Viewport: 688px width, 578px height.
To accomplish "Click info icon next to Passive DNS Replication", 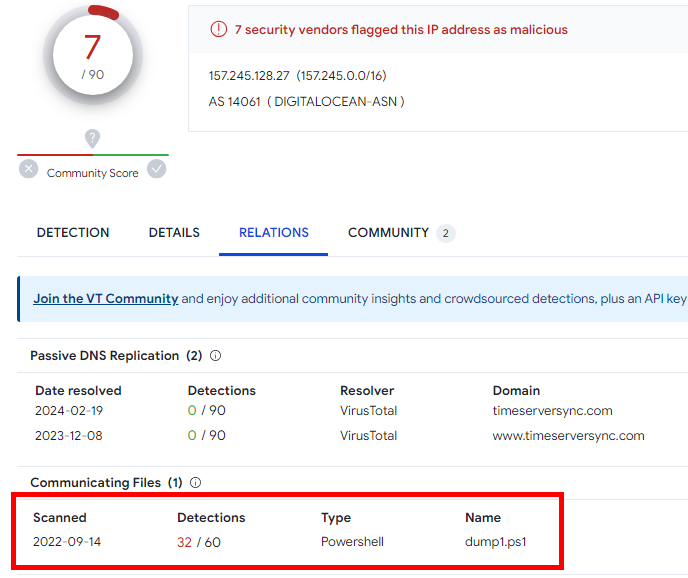I will (216, 356).
